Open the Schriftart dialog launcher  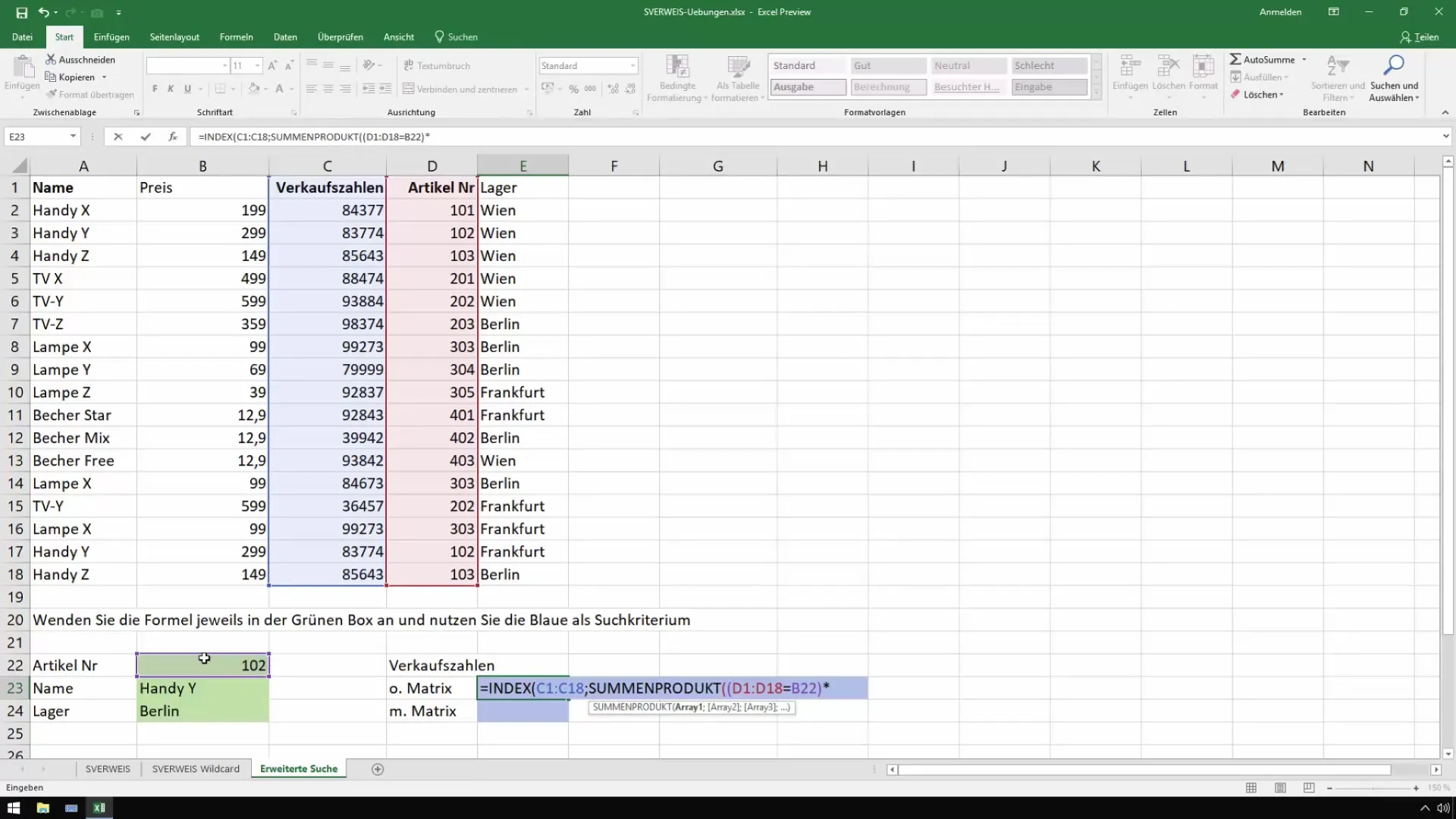(x=293, y=112)
